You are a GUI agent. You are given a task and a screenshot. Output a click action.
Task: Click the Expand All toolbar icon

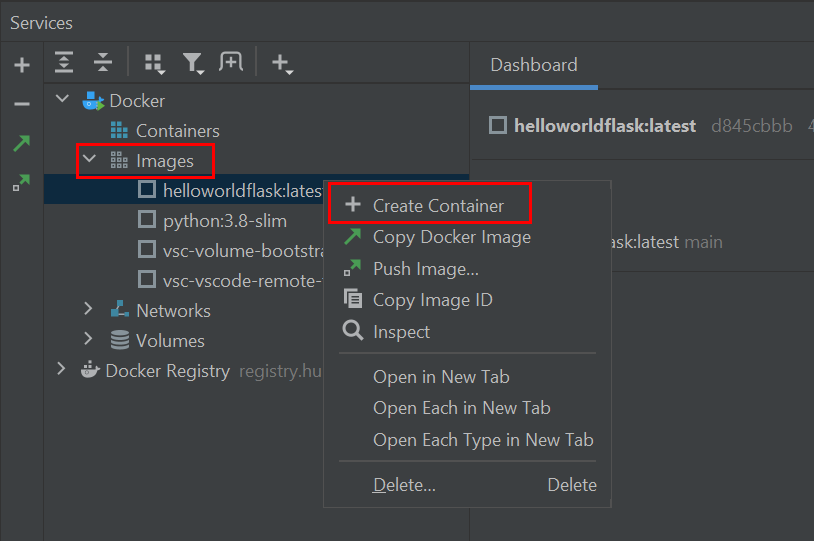point(64,63)
